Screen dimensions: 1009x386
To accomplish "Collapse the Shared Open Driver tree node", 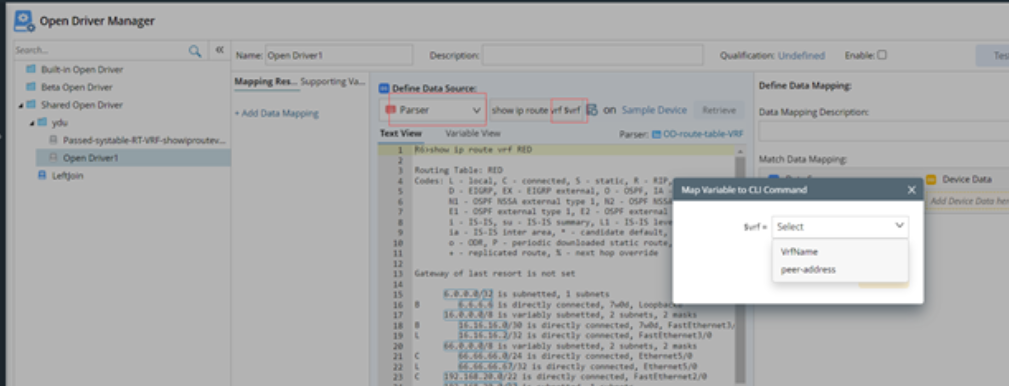I will (x=21, y=105).
